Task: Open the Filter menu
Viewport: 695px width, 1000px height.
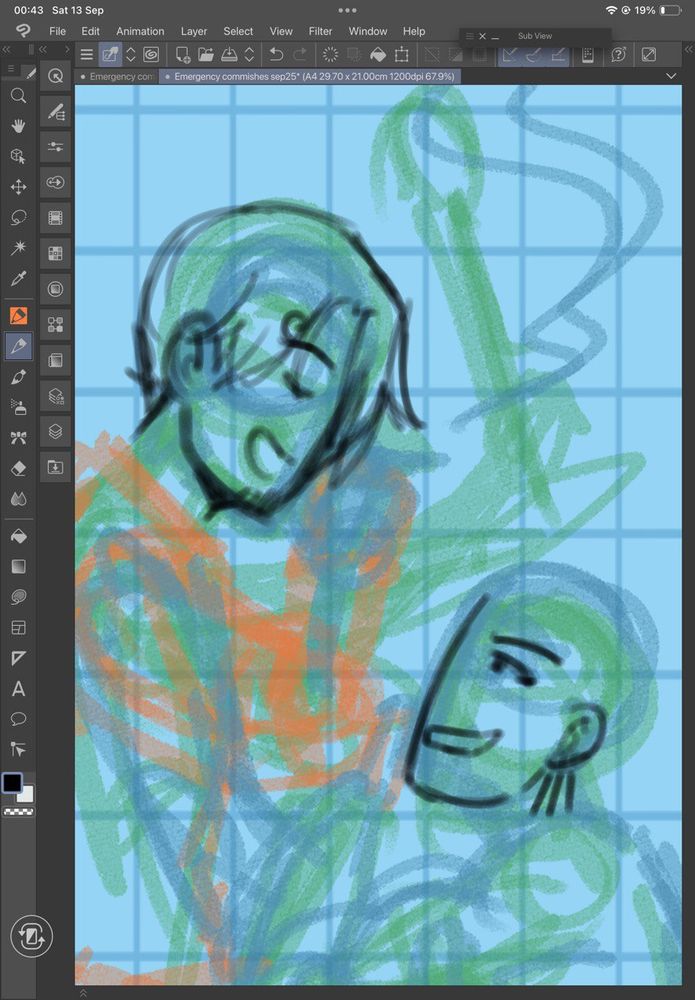Action: pyautogui.click(x=321, y=31)
